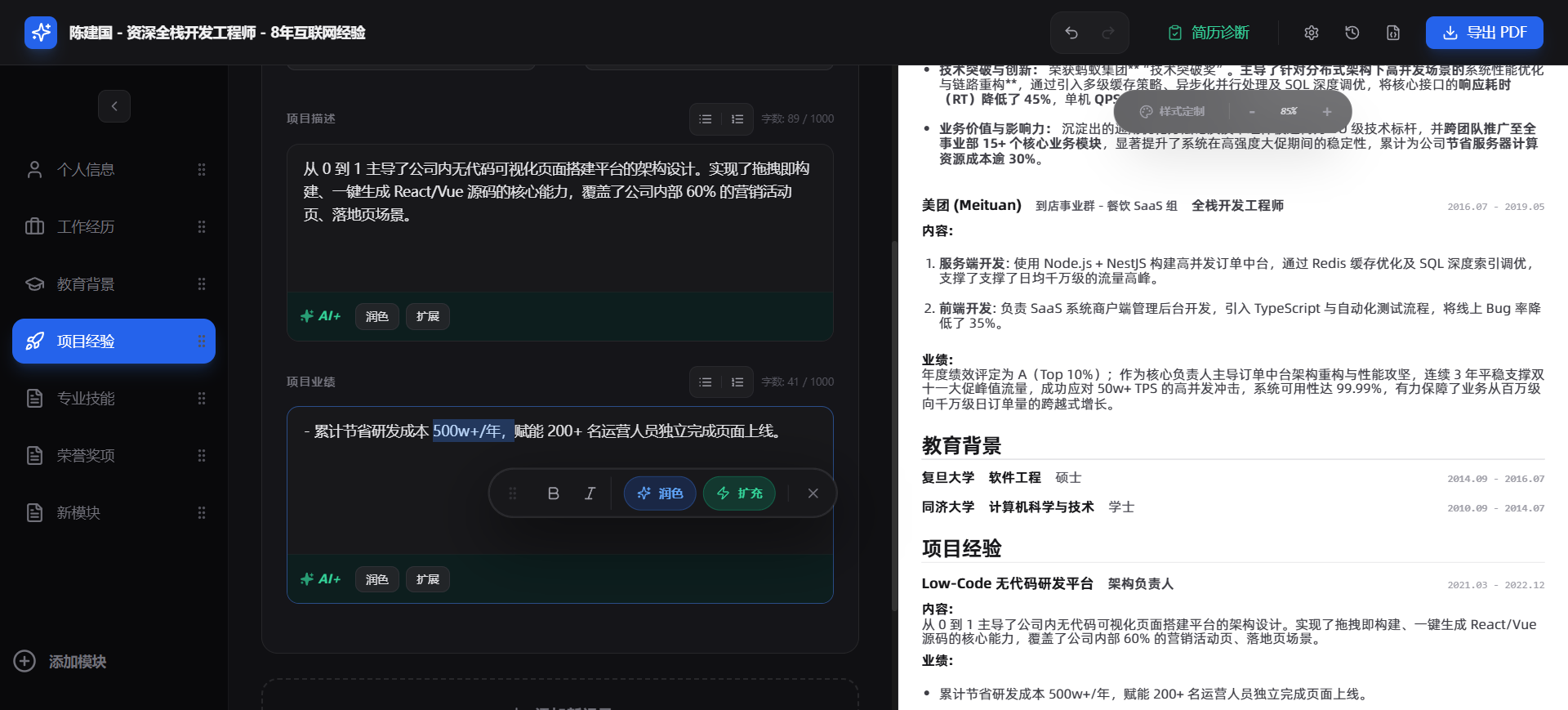The width and height of the screenshot is (1568, 710).
Task: Click 润色 in floating selection toolbar
Action: [x=660, y=493]
